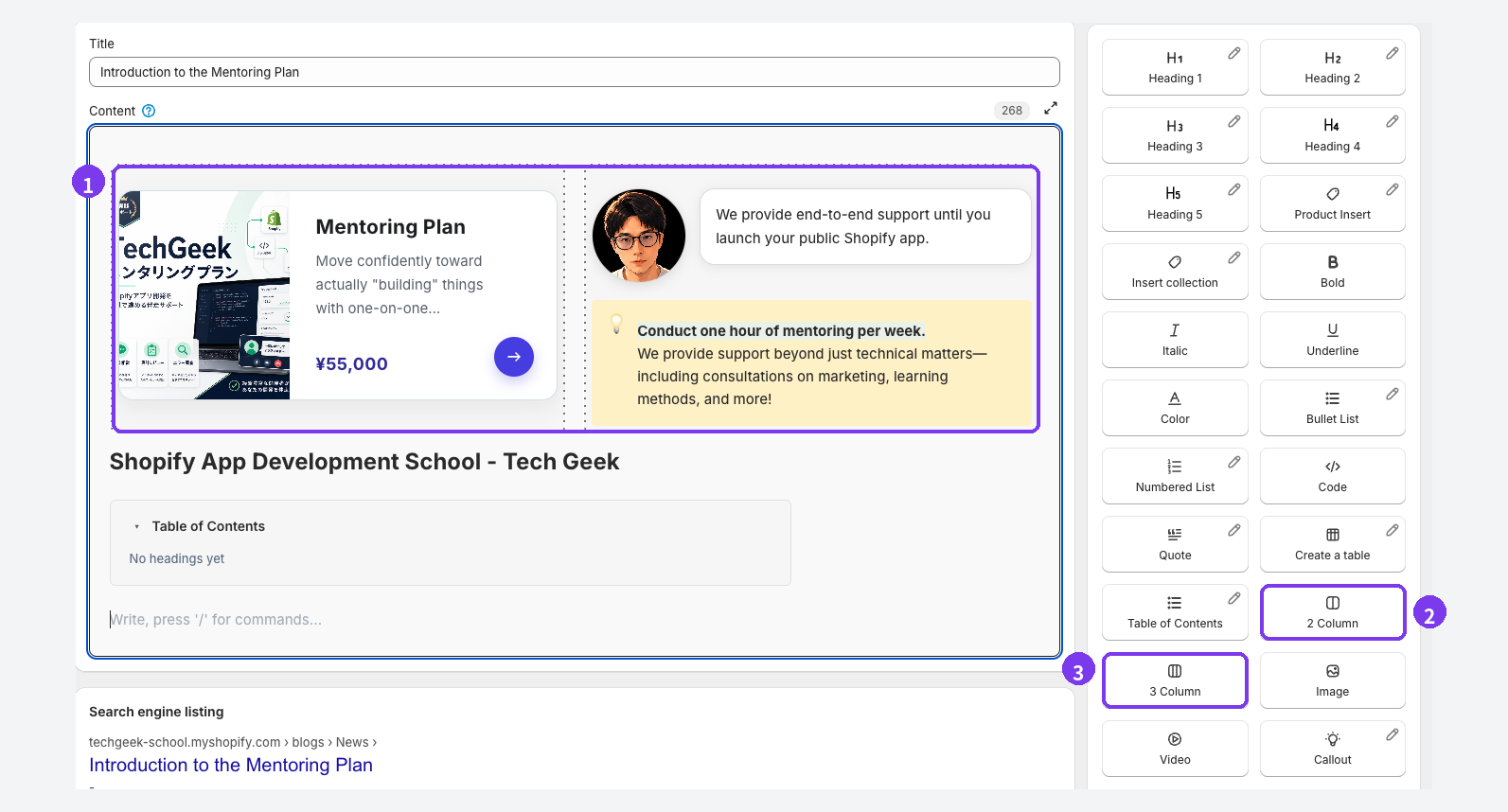The image size is (1508, 812).
Task: Insert a Table of Contents block
Action: pos(1175,612)
